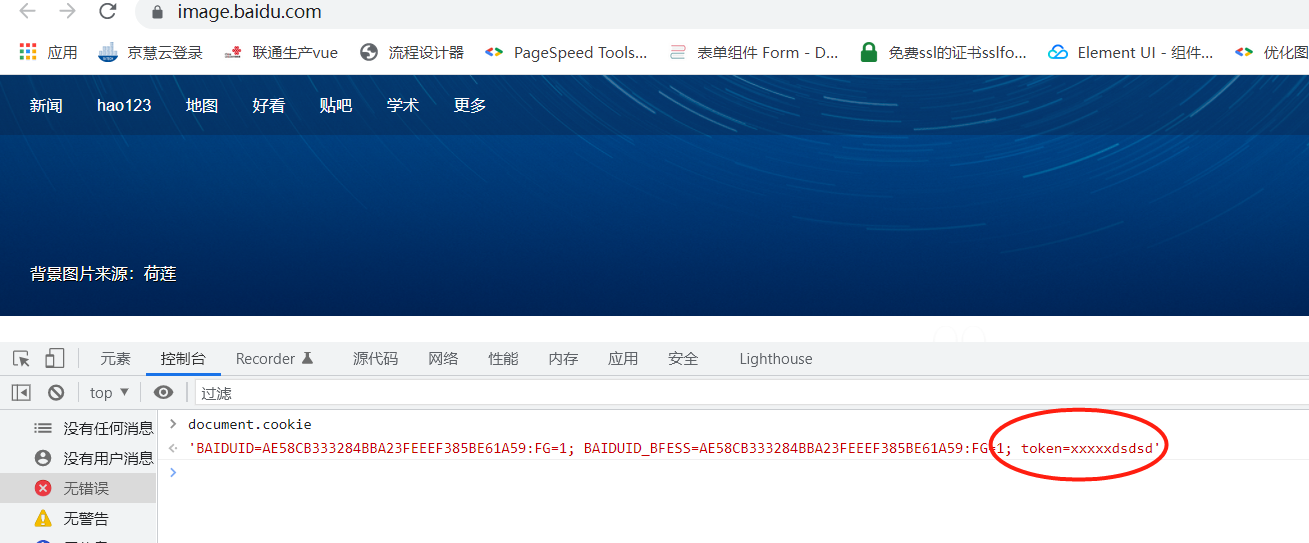Open the Element UI bookmark
Viewport: 1309px width, 543px height.
point(1131,53)
